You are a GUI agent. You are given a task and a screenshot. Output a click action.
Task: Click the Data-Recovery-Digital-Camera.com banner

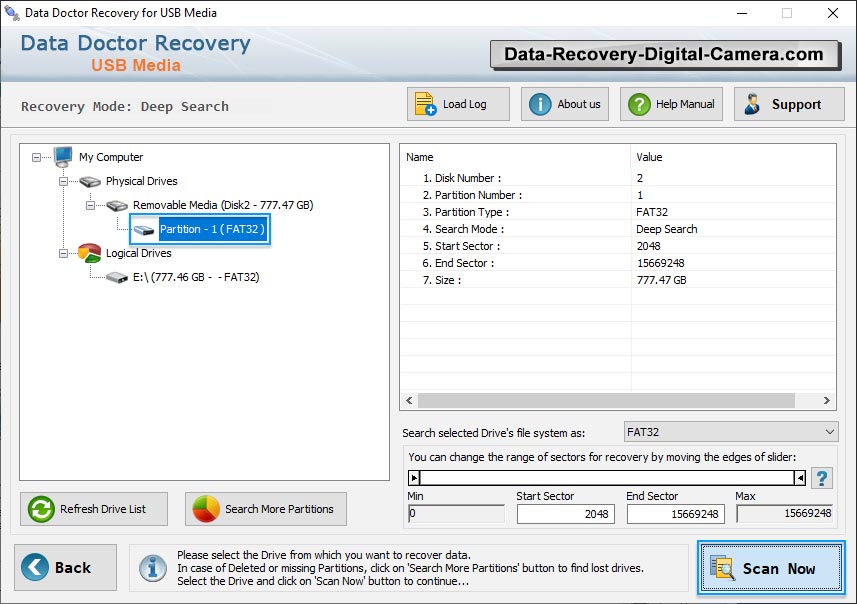(665, 55)
